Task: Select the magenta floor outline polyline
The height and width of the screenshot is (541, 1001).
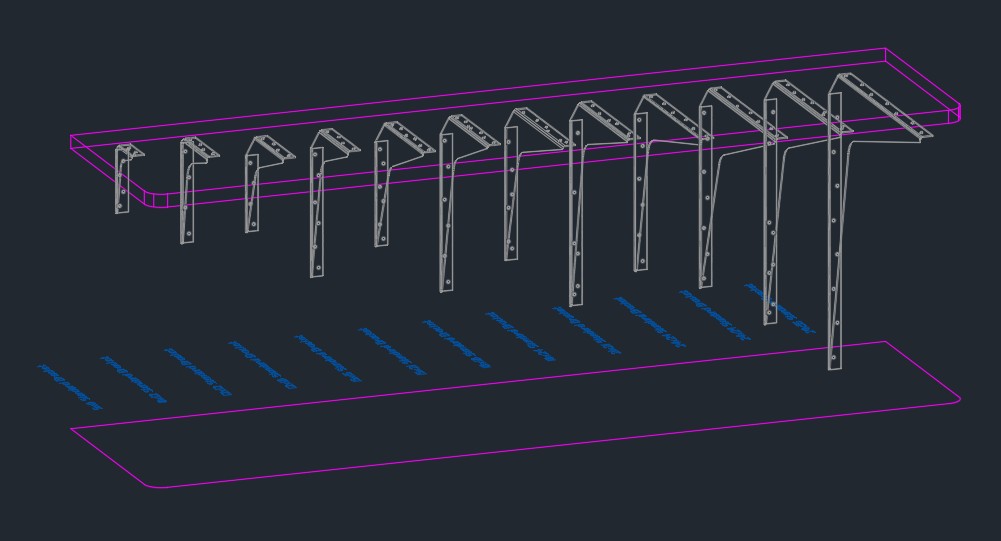Action: tap(516, 414)
